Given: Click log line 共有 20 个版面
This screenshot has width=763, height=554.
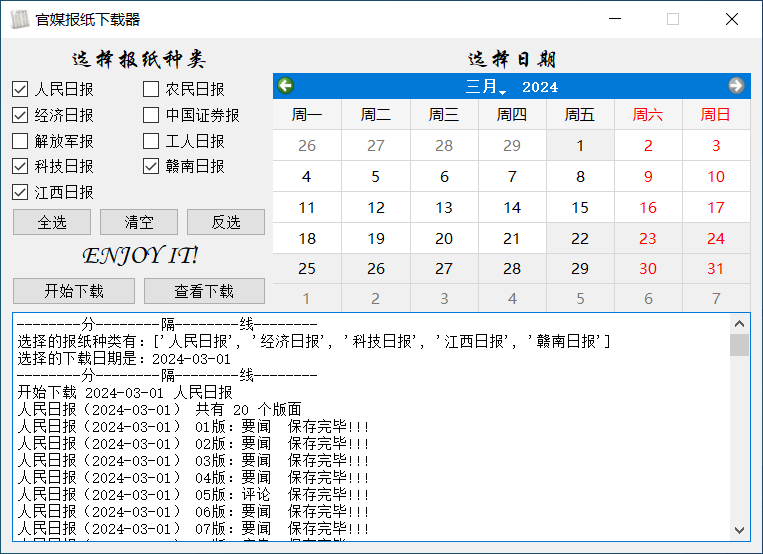Looking at the screenshot, I should point(160,409).
